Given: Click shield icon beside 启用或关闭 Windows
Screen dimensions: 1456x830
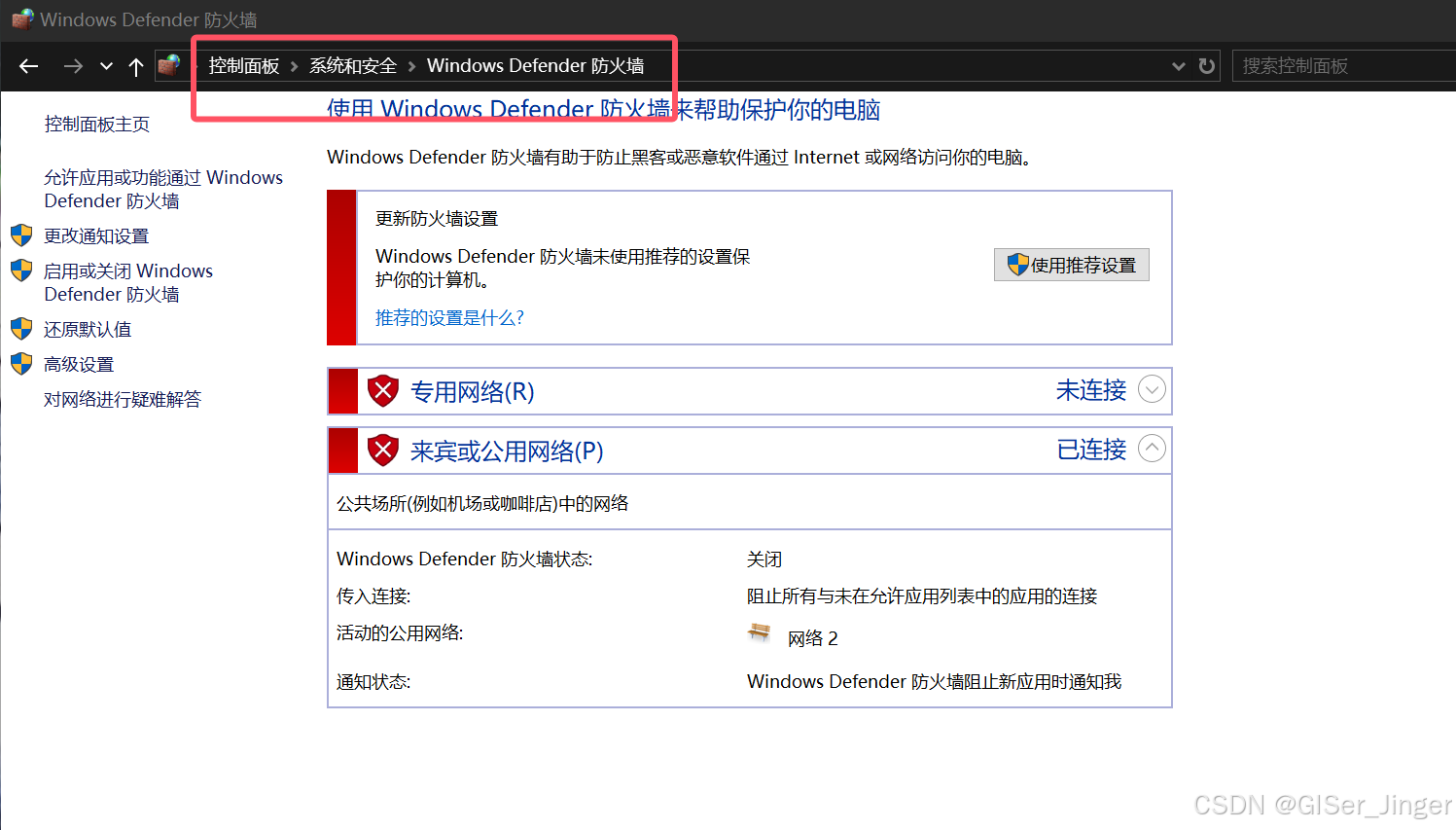Looking at the screenshot, I should 21,271.
